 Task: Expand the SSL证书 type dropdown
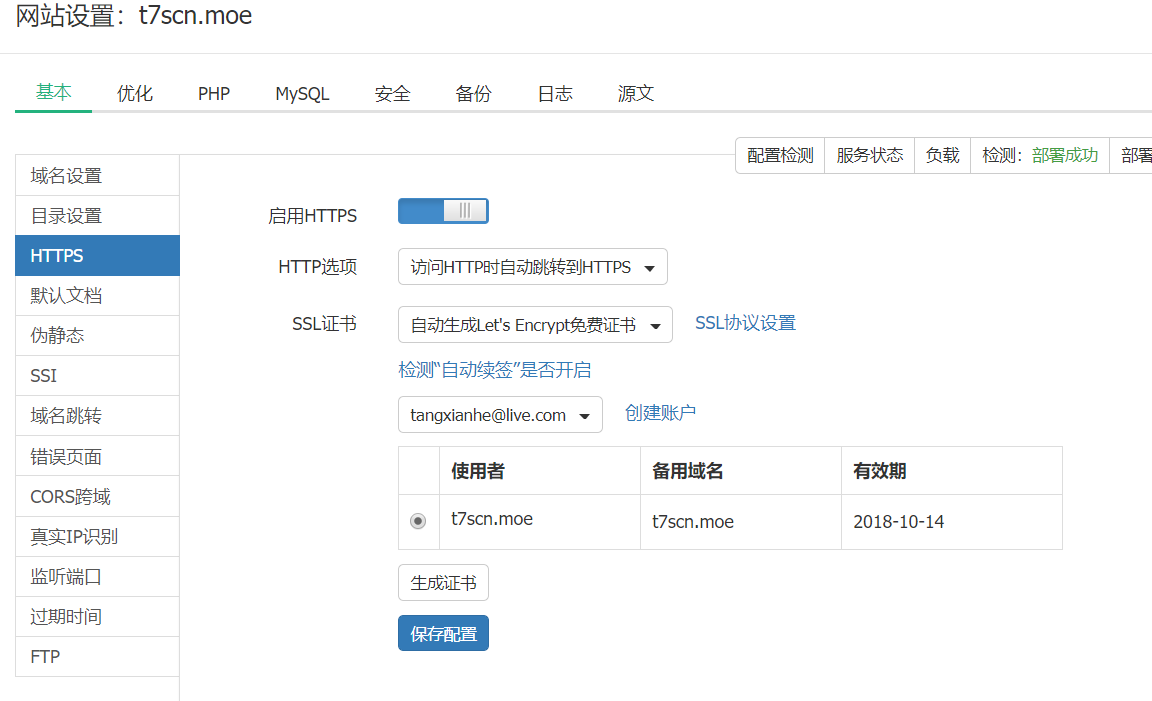(535, 325)
